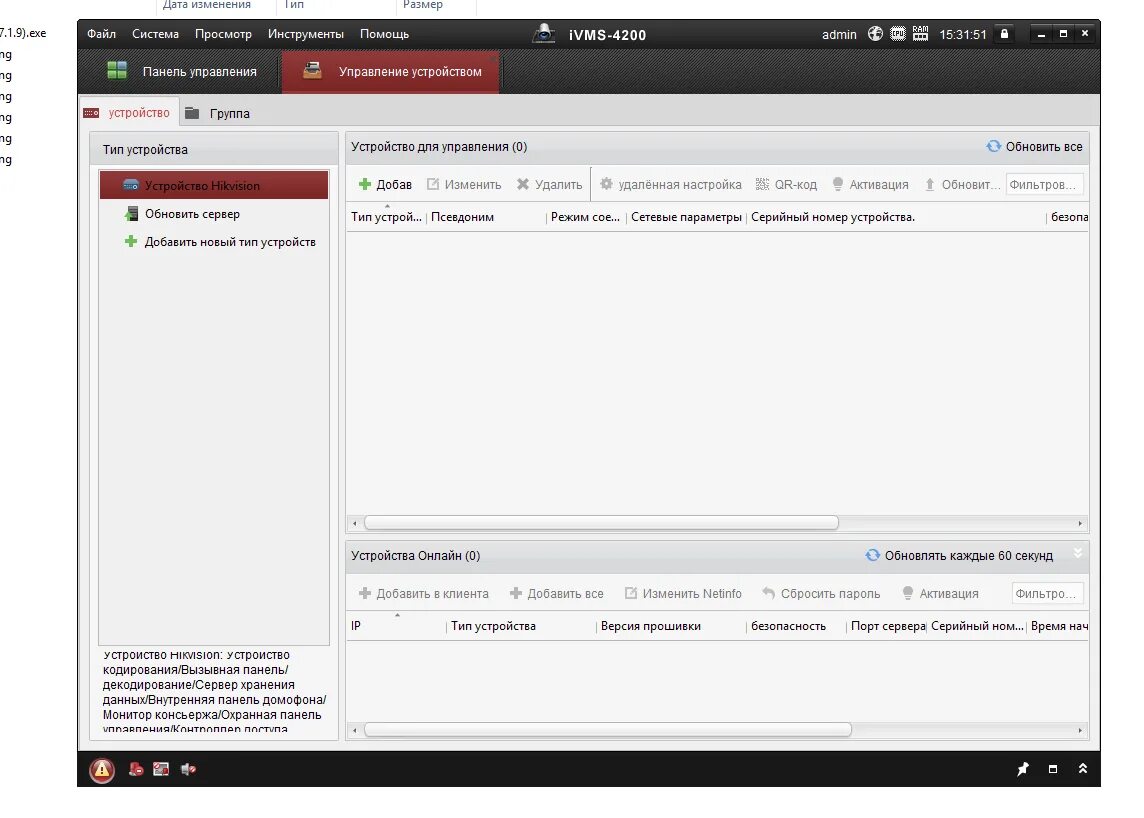Viewport: 1144px width, 818px height.
Task: Sort by Режим сое... column header
Action: (585, 217)
